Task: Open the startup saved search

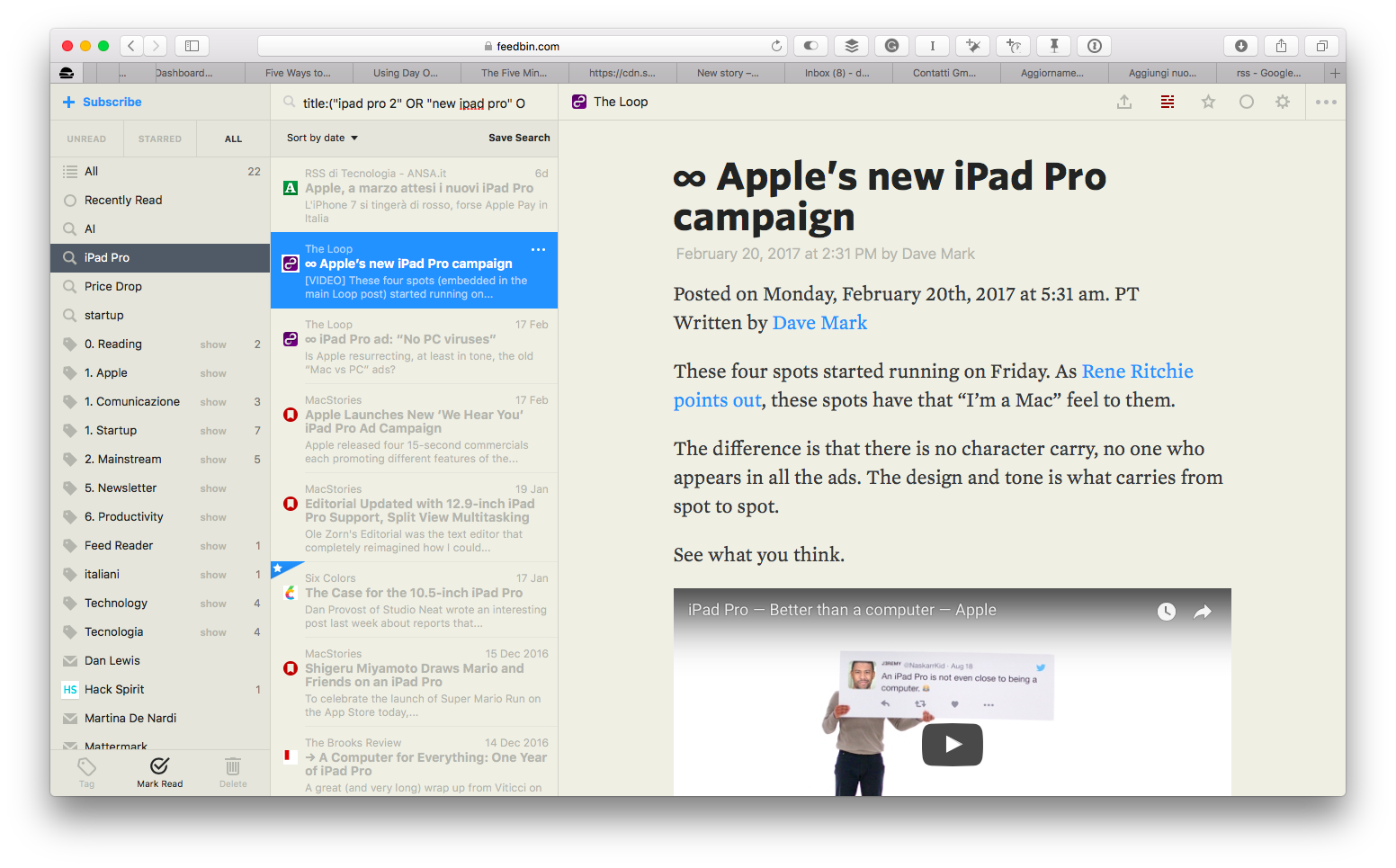Action: coord(160,316)
